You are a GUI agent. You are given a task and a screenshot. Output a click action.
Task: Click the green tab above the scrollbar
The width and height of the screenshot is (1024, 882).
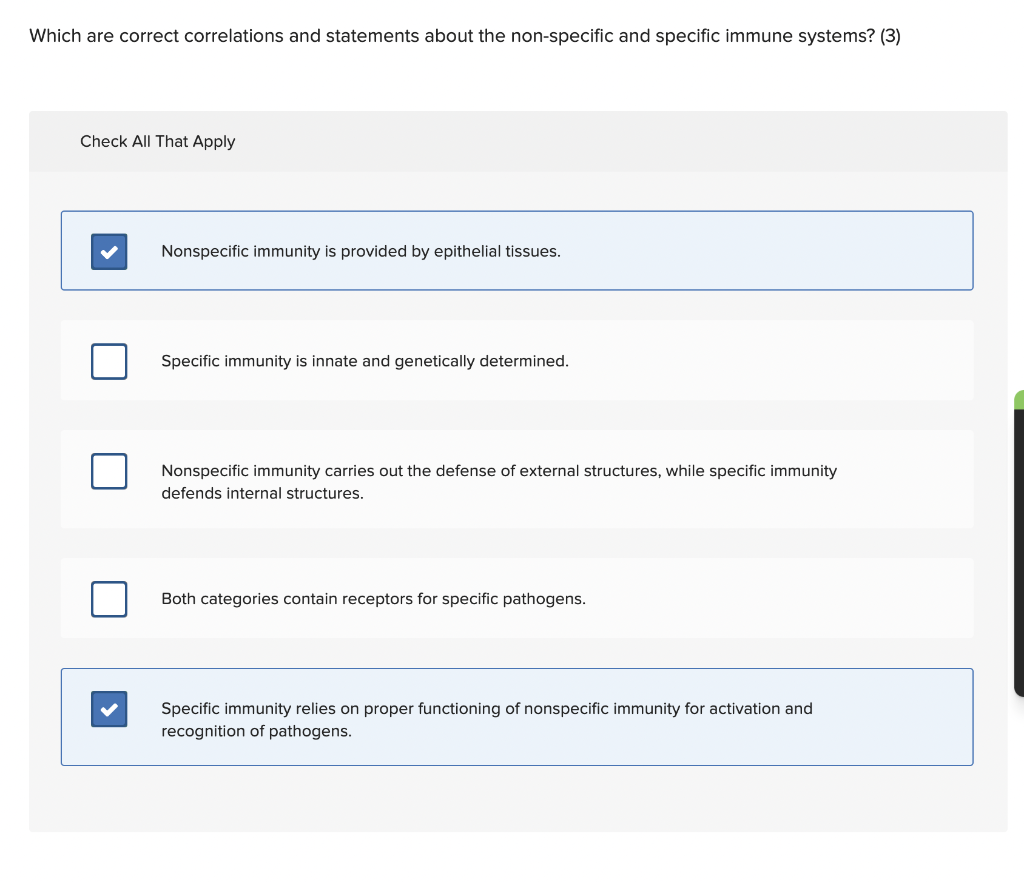pos(1018,400)
